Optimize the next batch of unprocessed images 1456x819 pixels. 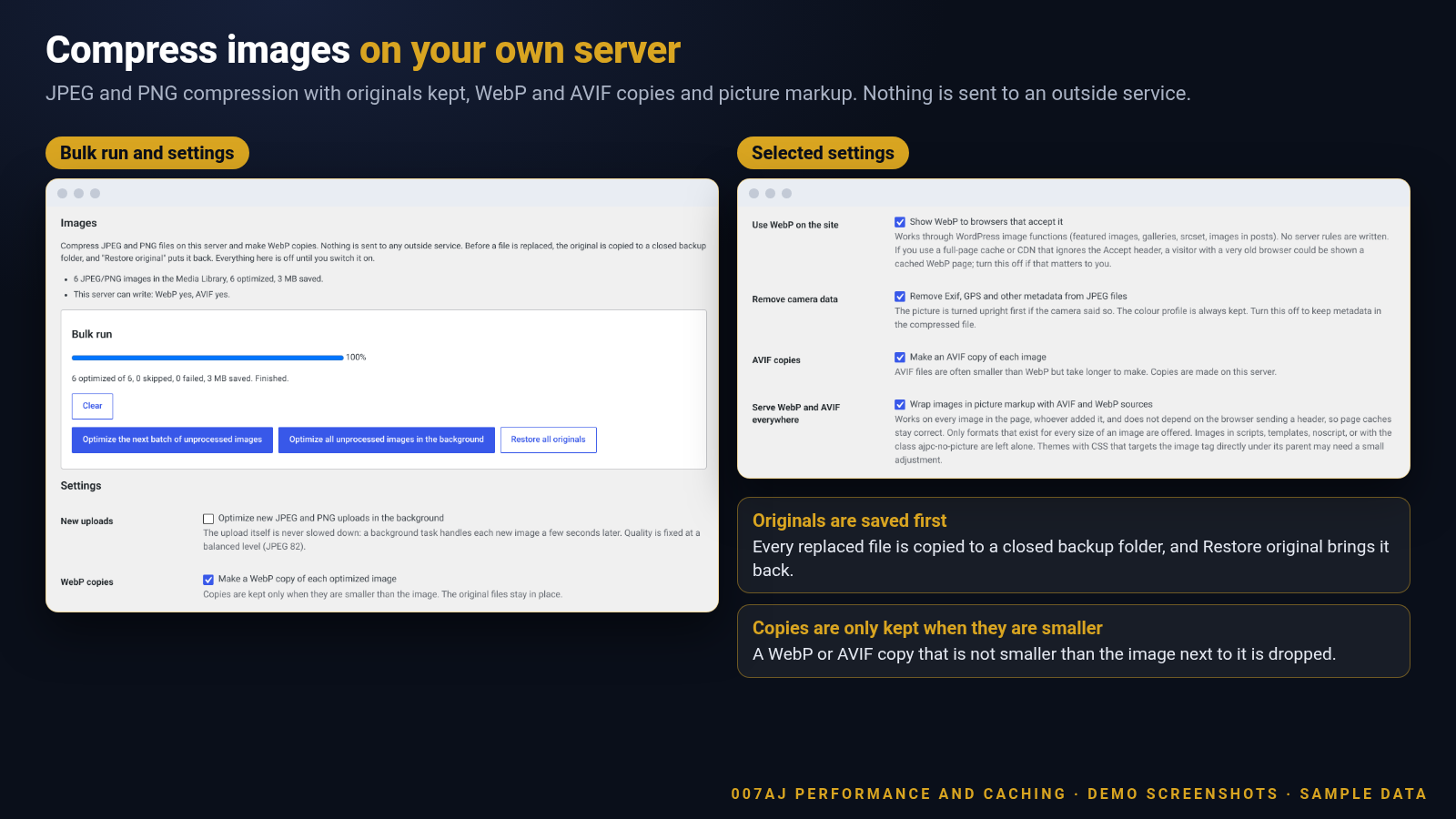point(172,440)
